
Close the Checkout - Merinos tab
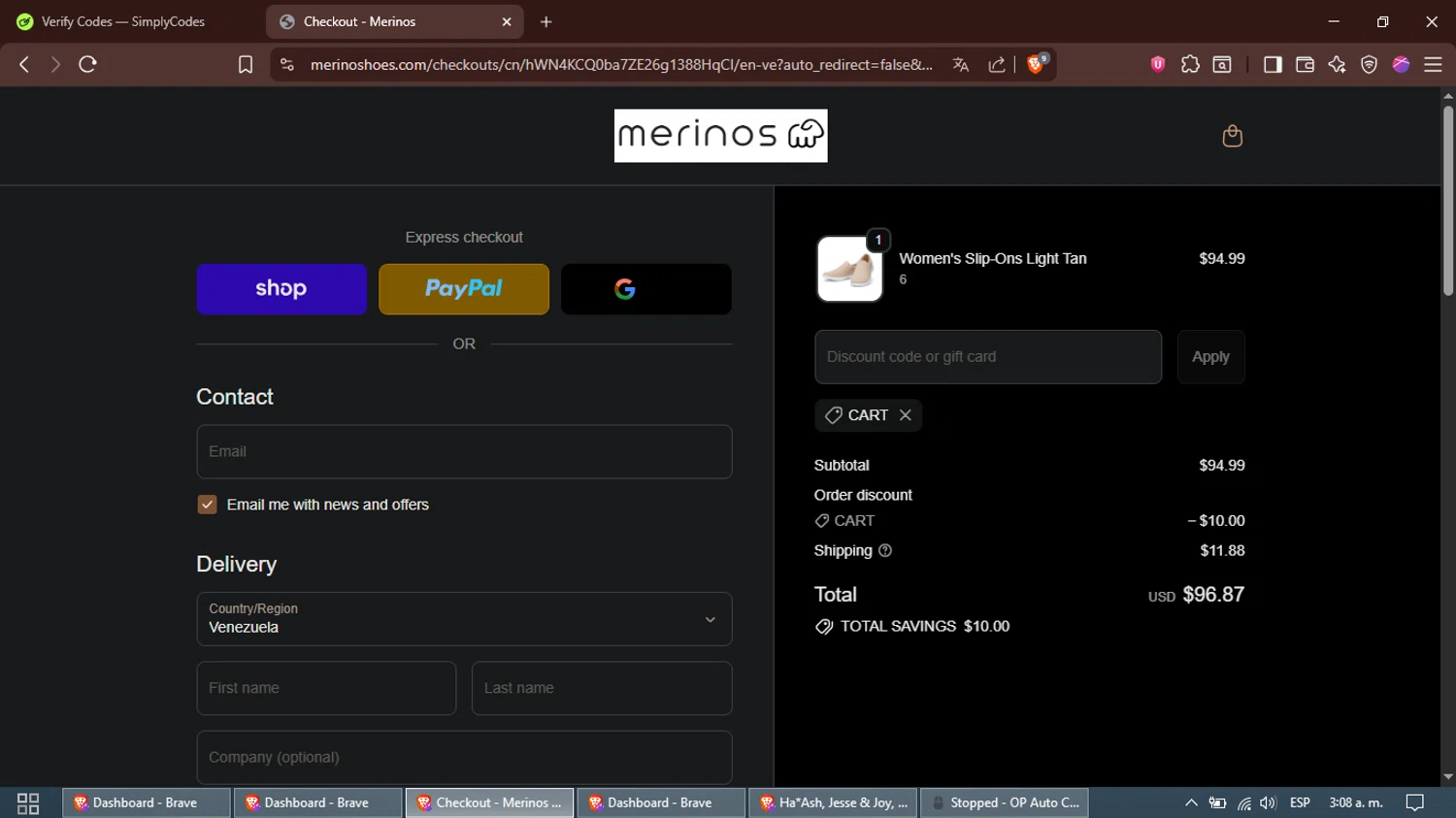click(x=507, y=21)
